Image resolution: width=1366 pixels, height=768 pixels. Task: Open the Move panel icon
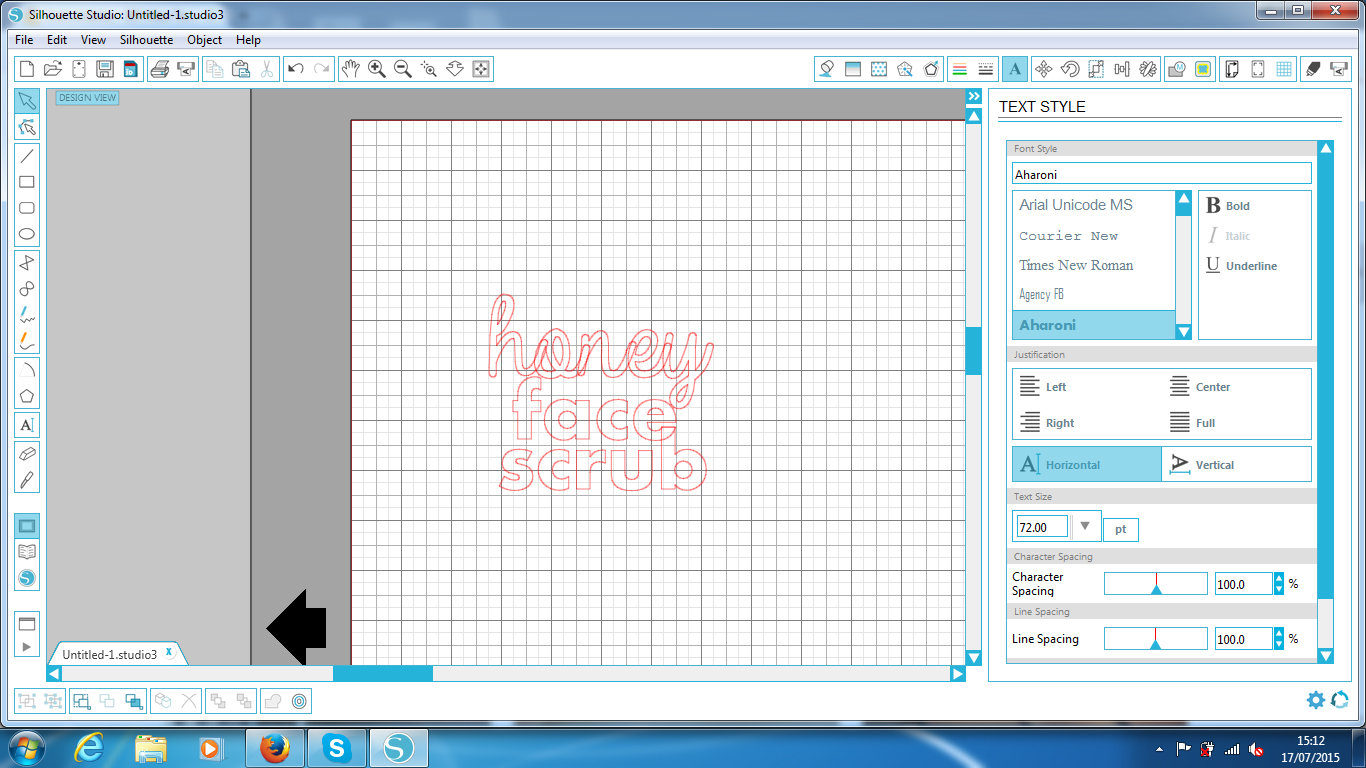(1043, 69)
